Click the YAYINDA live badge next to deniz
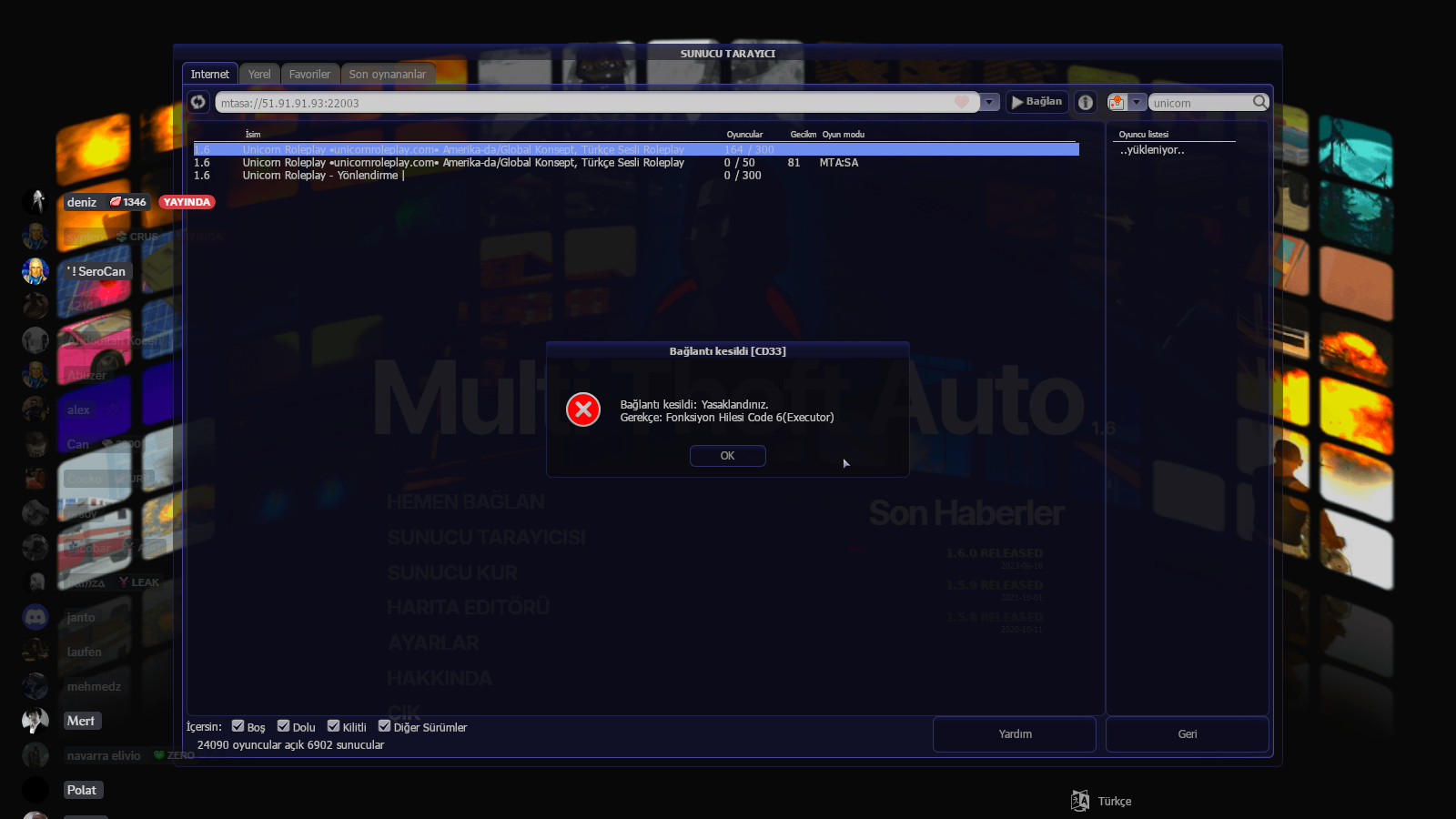The height and width of the screenshot is (819, 1456). [187, 202]
